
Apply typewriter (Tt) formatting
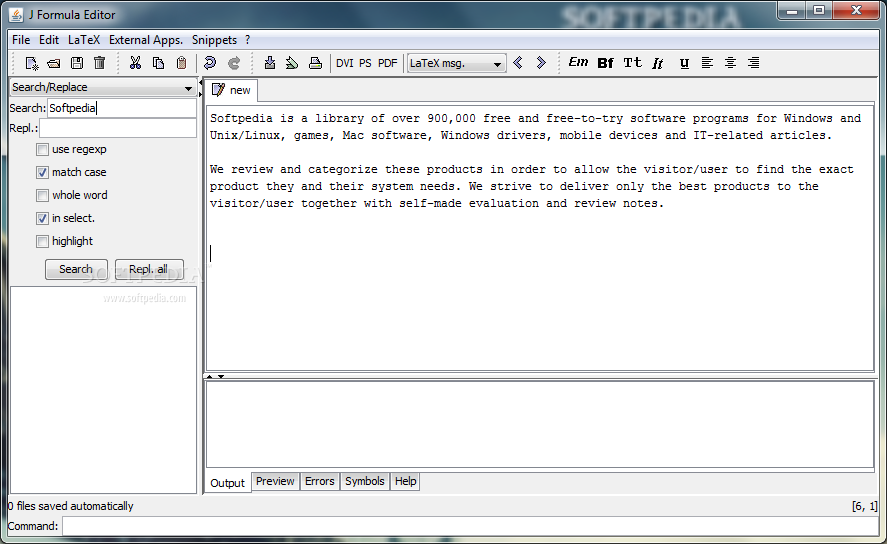click(x=632, y=63)
